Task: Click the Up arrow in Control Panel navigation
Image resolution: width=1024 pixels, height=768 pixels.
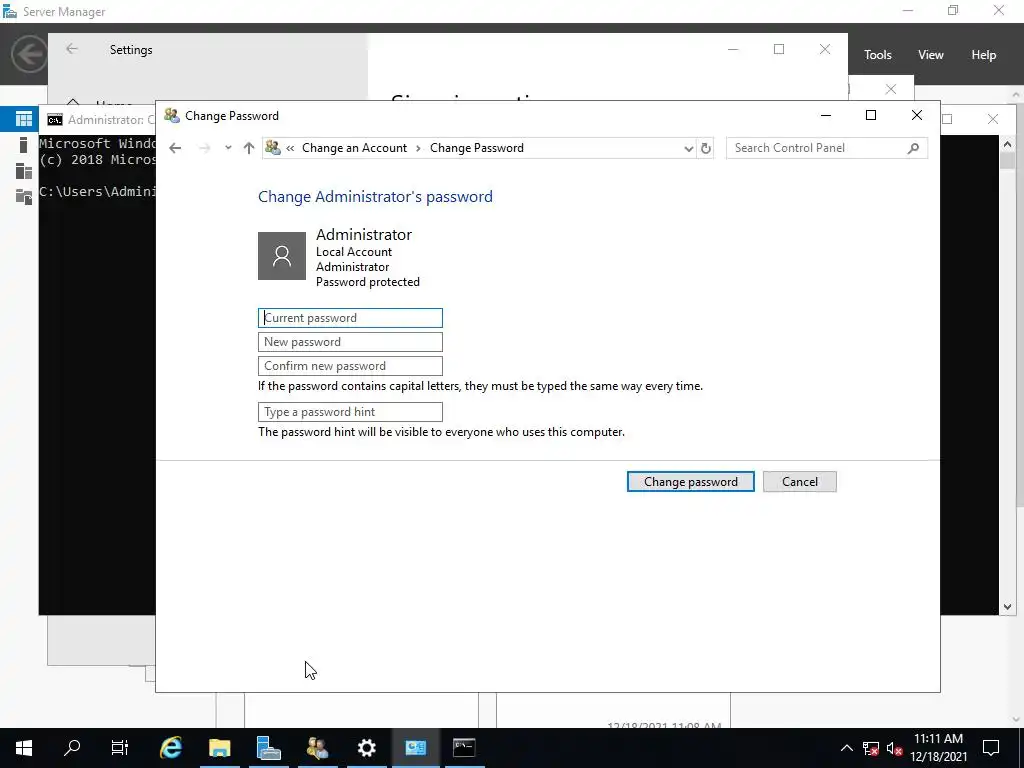Action: (249, 148)
